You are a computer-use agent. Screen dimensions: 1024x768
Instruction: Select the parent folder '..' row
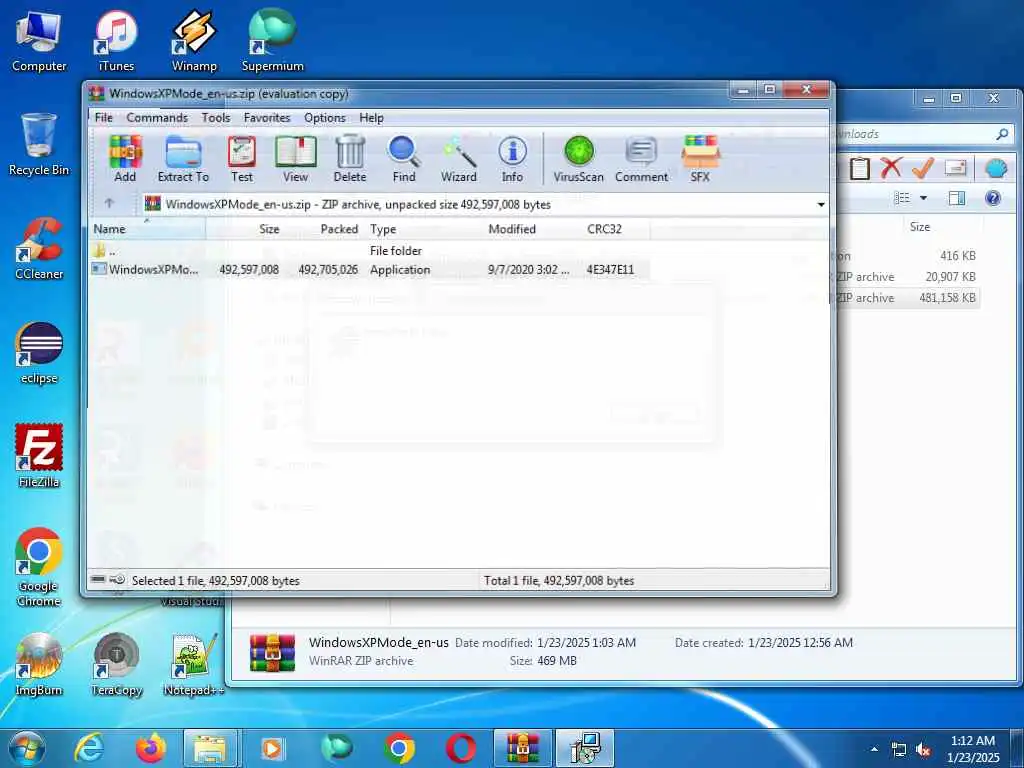point(369,251)
